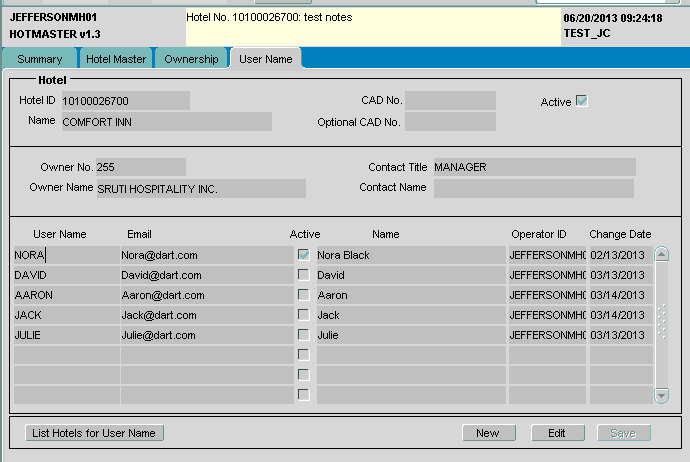Image resolution: width=690 pixels, height=462 pixels.
Task: Enable Active checkbox for David
Action: click(x=303, y=275)
